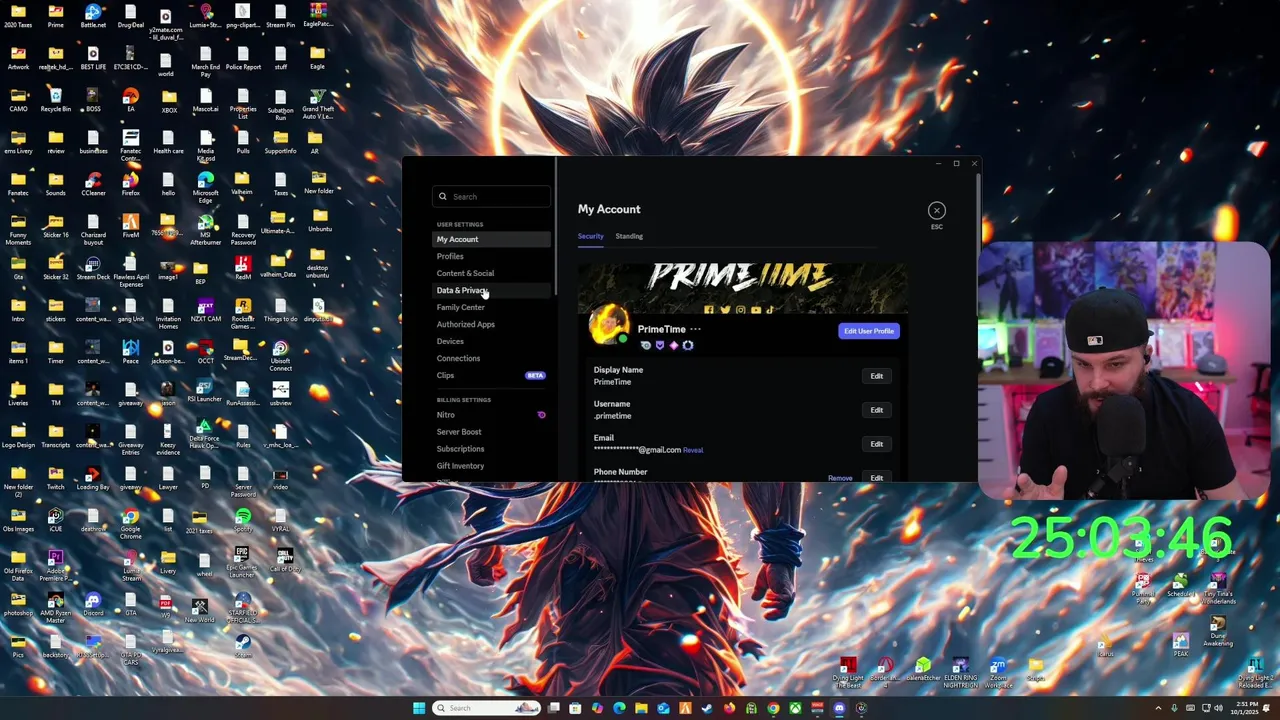Open Microsoft Edge desktop shortcut
This screenshot has width=1280, height=720.
(205, 186)
